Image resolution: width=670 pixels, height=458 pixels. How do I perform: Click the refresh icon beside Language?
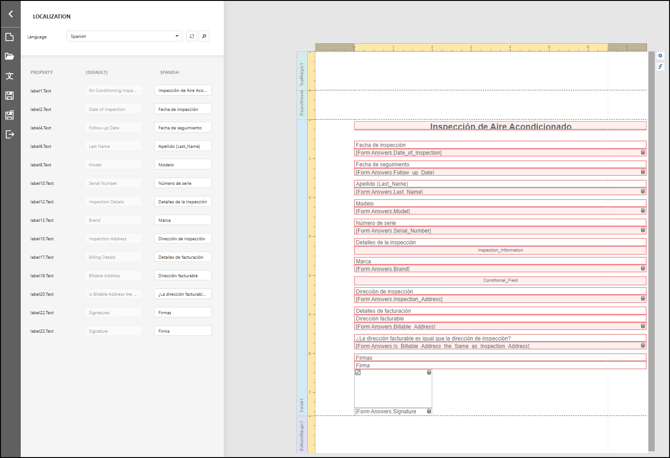coord(192,36)
